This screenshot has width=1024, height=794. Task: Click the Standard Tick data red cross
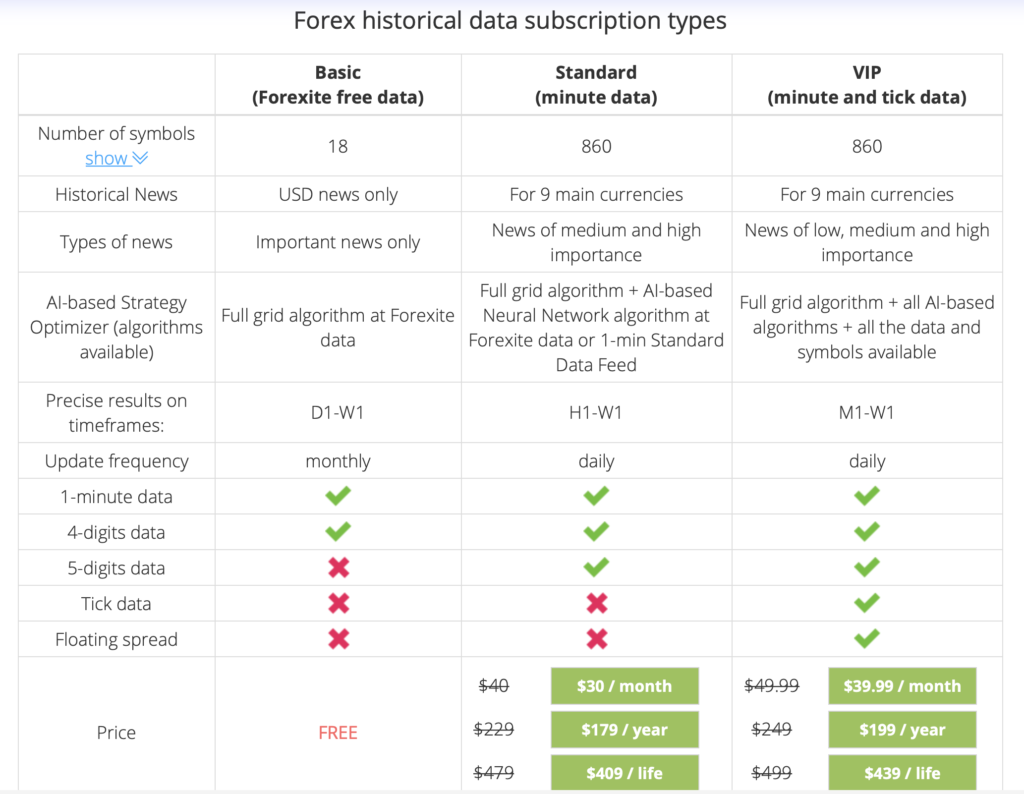[x=596, y=603]
